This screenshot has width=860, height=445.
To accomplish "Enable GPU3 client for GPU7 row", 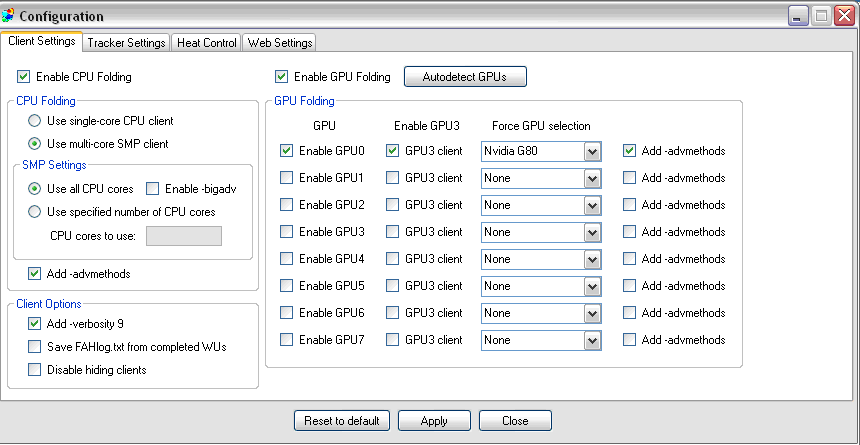I will [x=392, y=340].
